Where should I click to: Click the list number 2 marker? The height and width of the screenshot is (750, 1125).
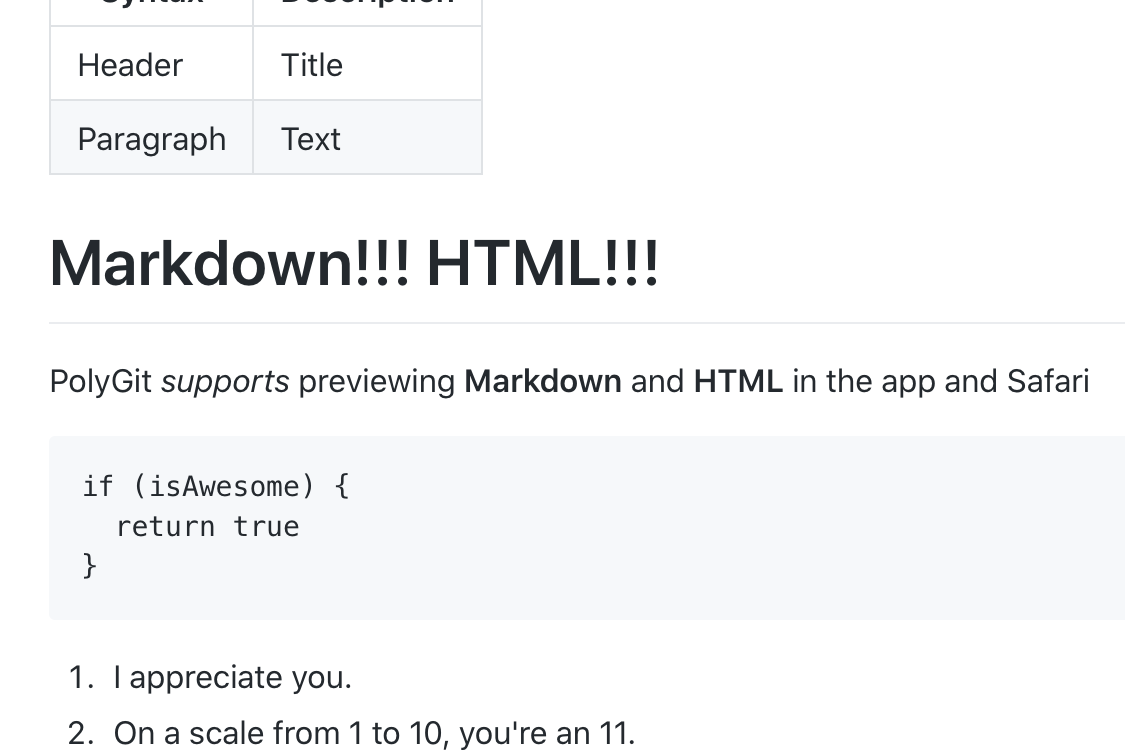[81, 733]
